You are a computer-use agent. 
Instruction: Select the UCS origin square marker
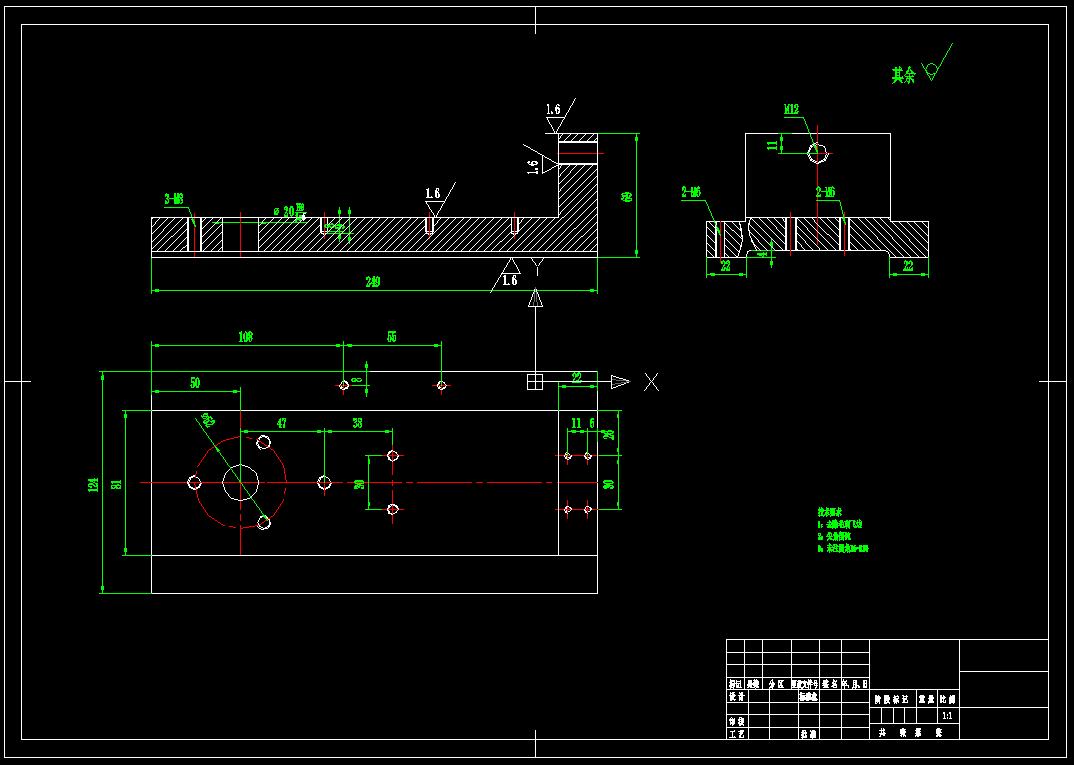click(535, 381)
